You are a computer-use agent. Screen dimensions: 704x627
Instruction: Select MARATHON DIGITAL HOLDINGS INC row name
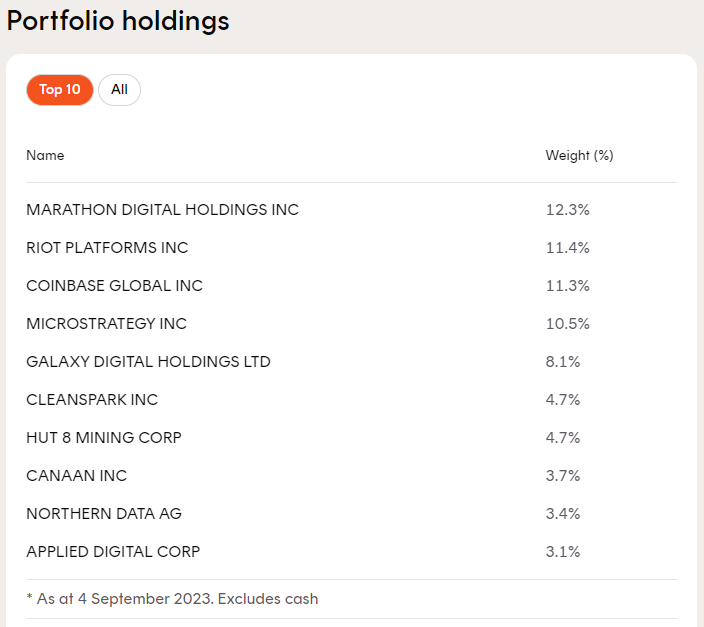[163, 210]
